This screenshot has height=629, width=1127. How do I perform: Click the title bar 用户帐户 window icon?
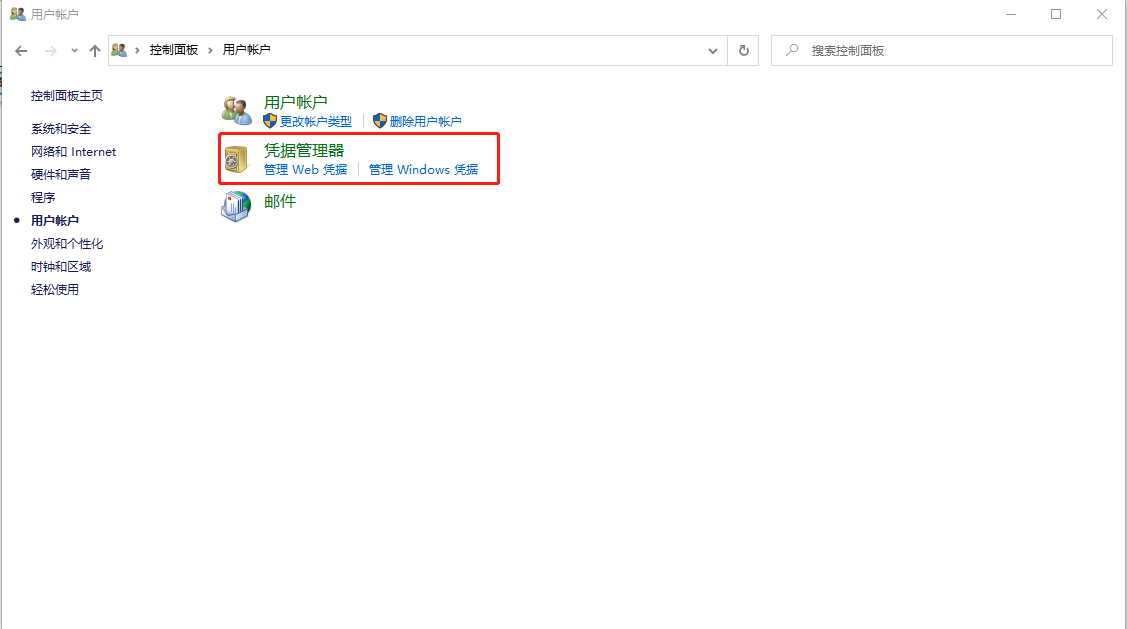click(x=18, y=14)
